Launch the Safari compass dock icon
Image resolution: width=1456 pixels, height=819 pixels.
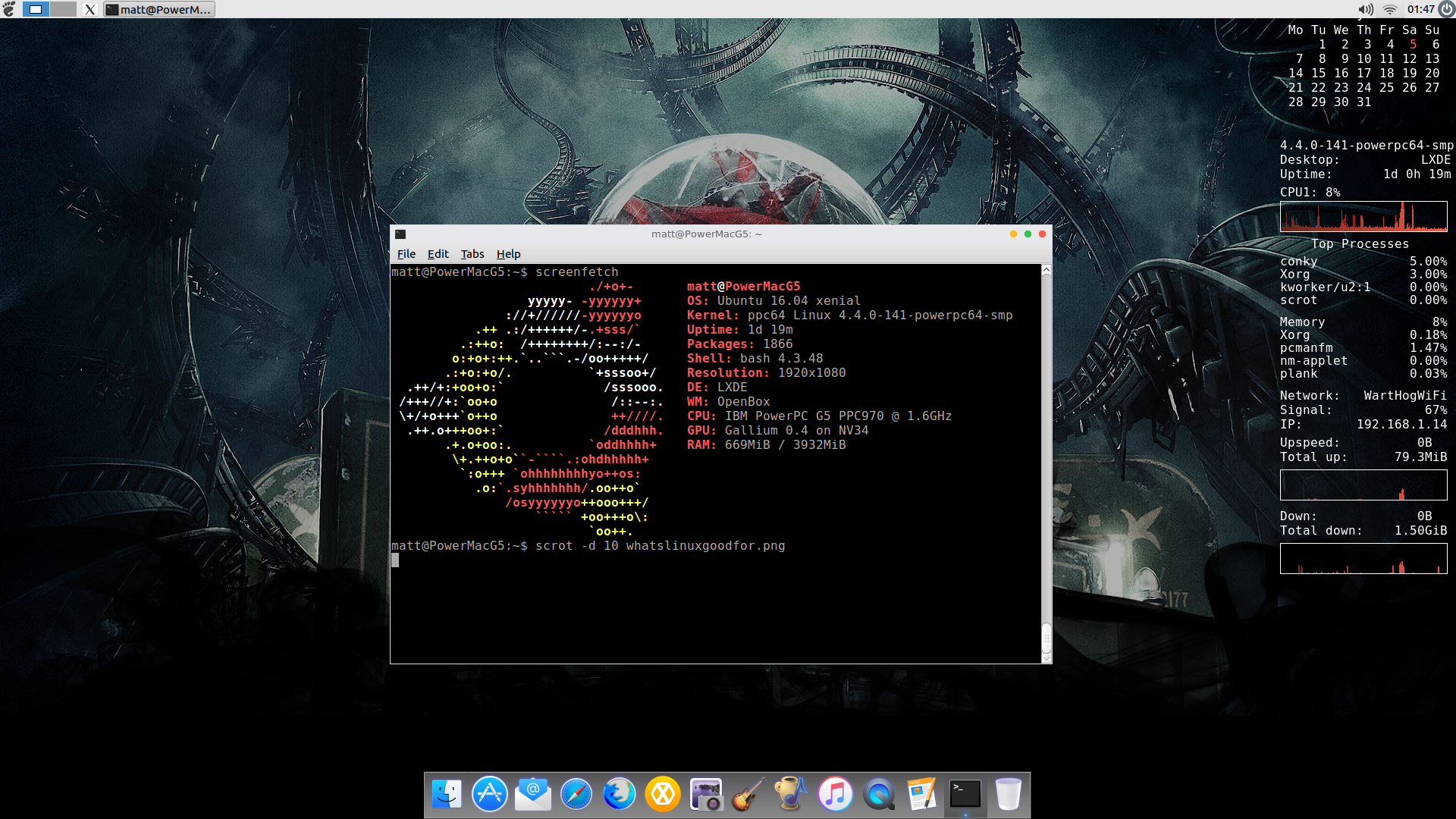[576, 794]
